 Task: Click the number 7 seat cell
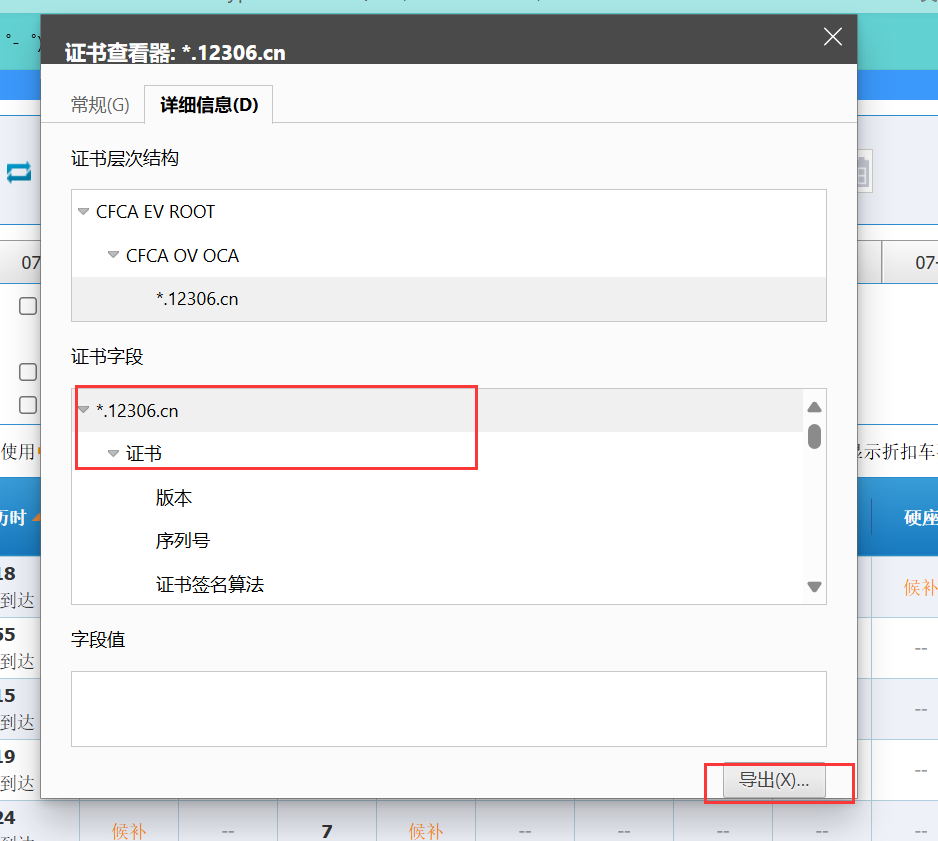[x=327, y=831]
